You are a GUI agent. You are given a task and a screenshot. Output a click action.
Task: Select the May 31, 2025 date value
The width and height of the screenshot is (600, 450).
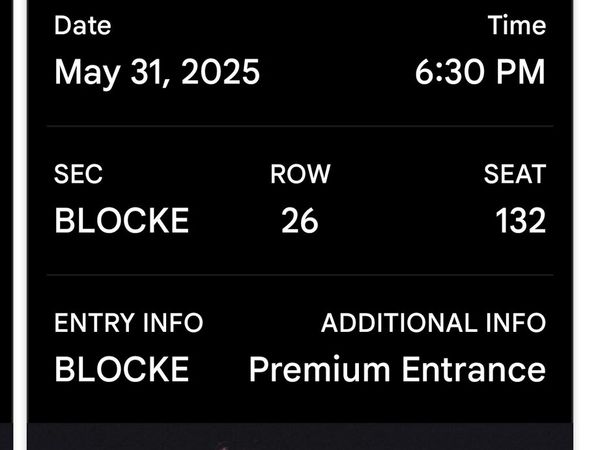pos(157,73)
